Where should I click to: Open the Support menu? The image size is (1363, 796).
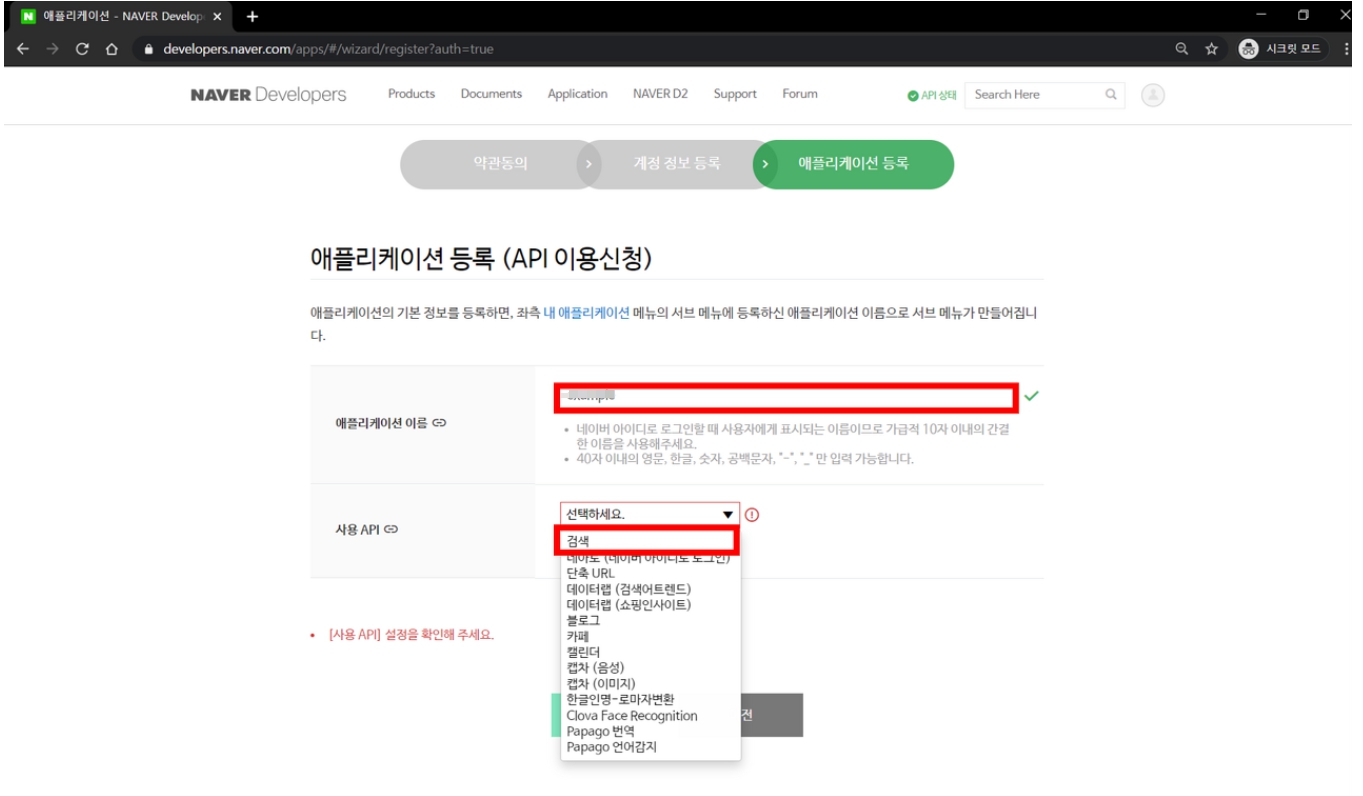pyautogui.click(x=735, y=94)
